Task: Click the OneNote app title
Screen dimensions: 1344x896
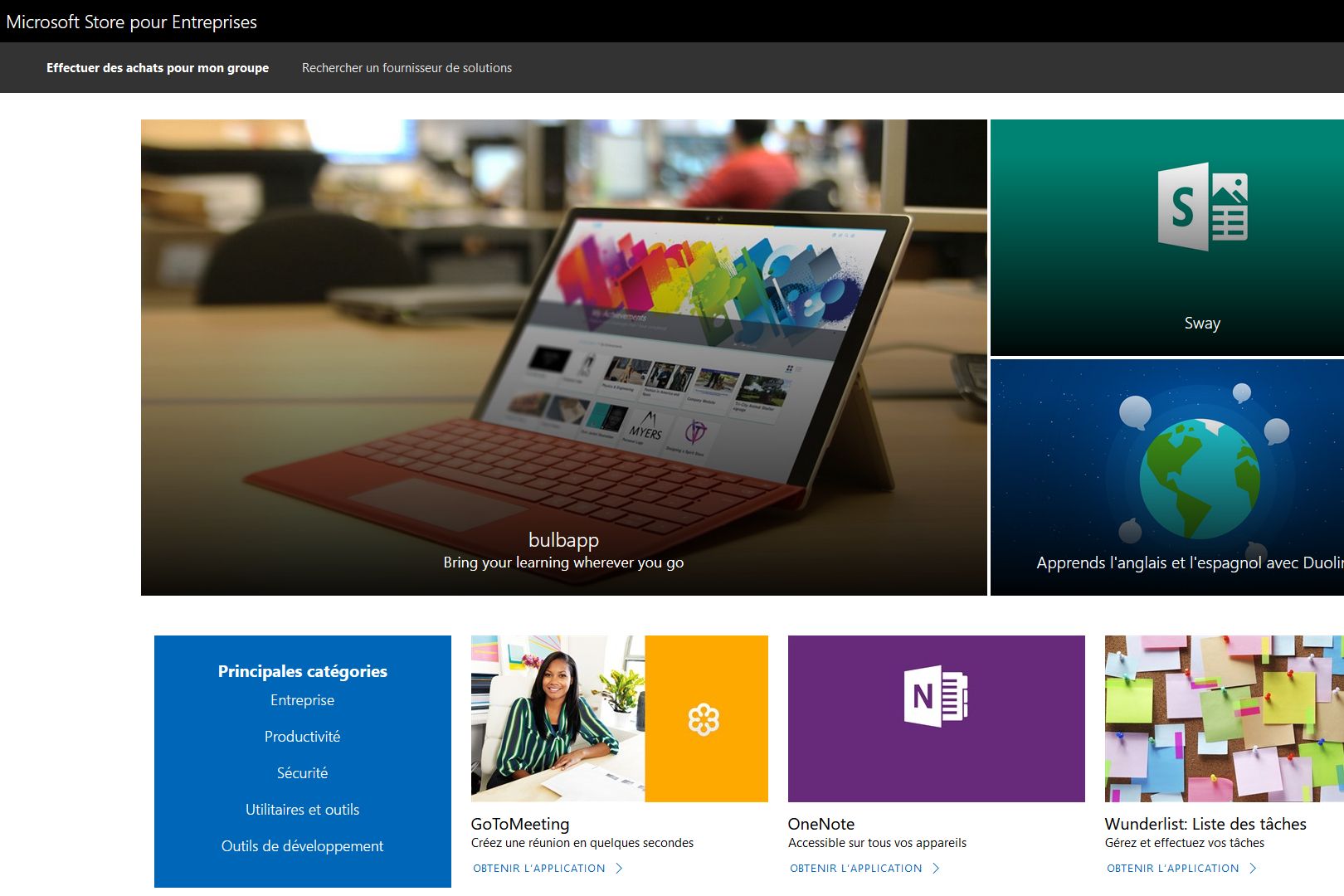Action: tap(821, 824)
